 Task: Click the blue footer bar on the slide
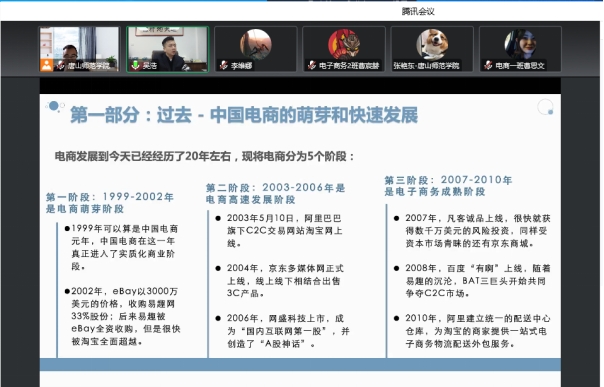(300, 364)
